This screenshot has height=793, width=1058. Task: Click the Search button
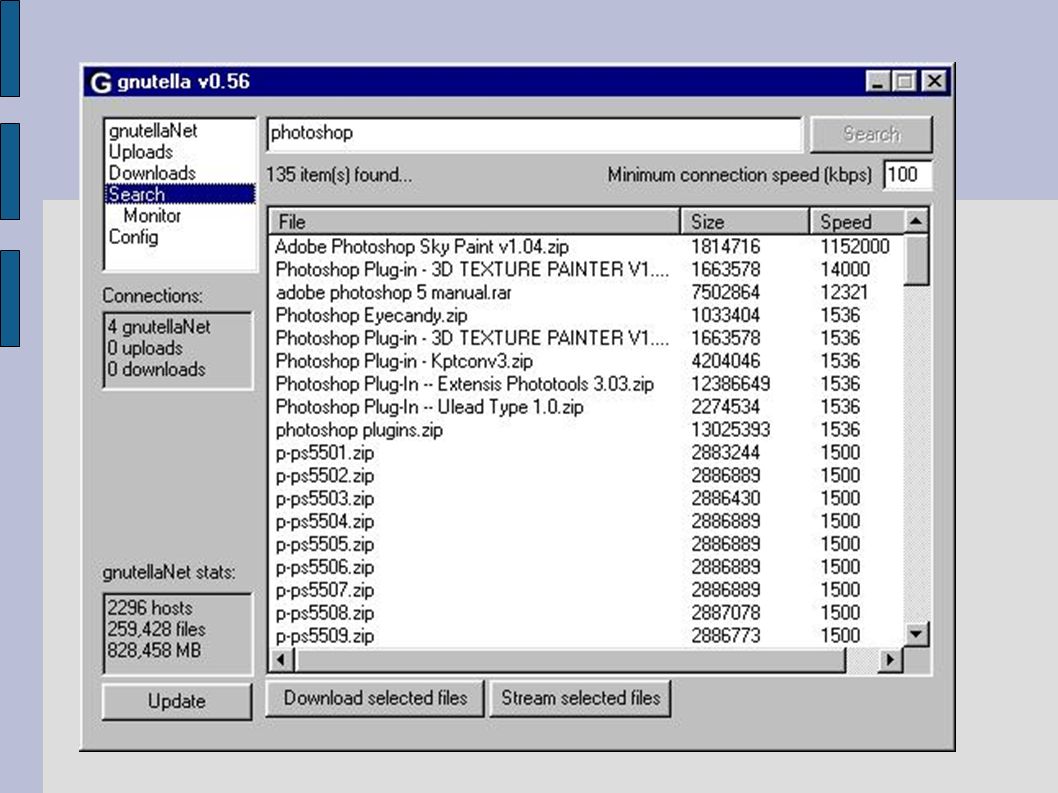click(x=871, y=134)
